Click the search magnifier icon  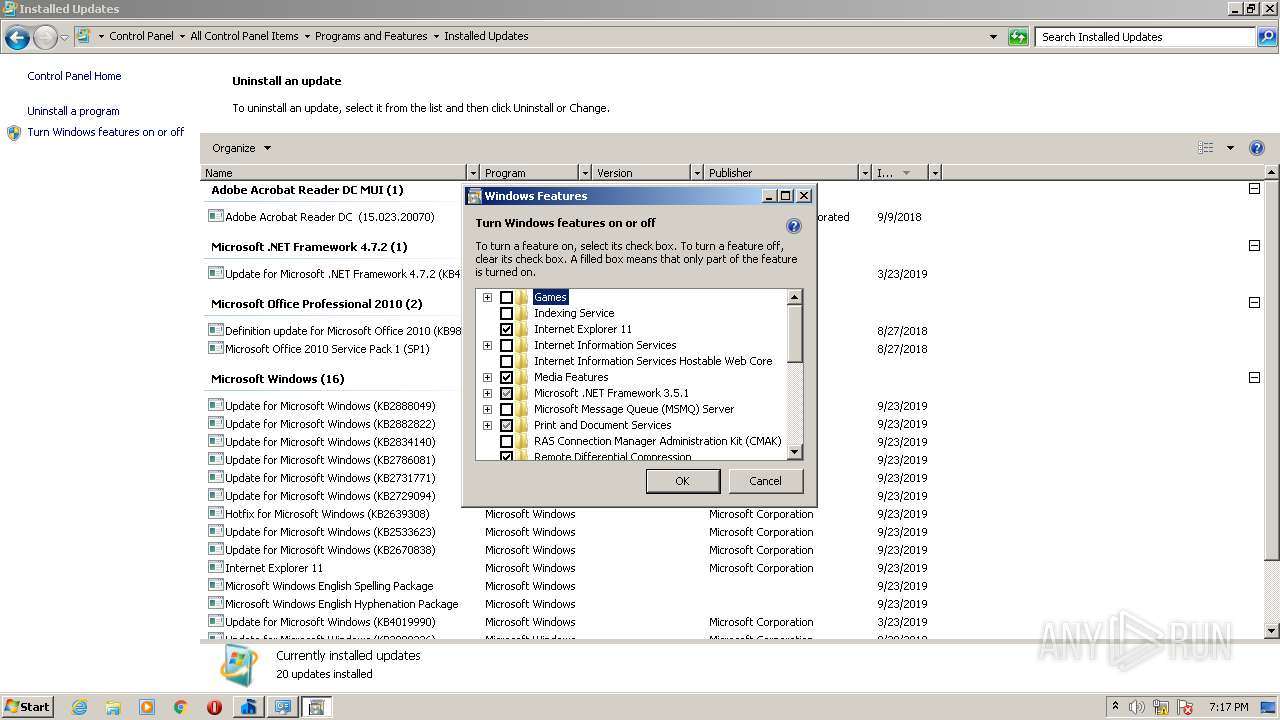(x=1267, y=37)
